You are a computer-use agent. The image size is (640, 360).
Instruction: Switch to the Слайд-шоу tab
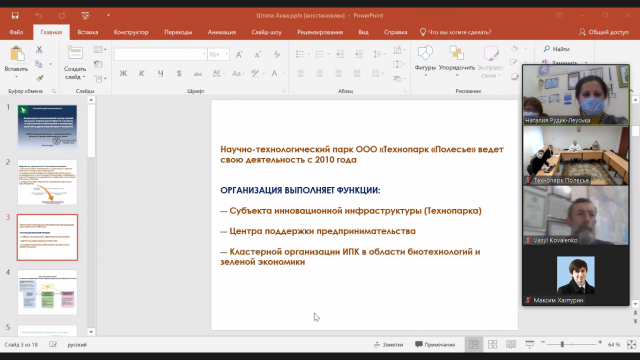pos(267,32)
